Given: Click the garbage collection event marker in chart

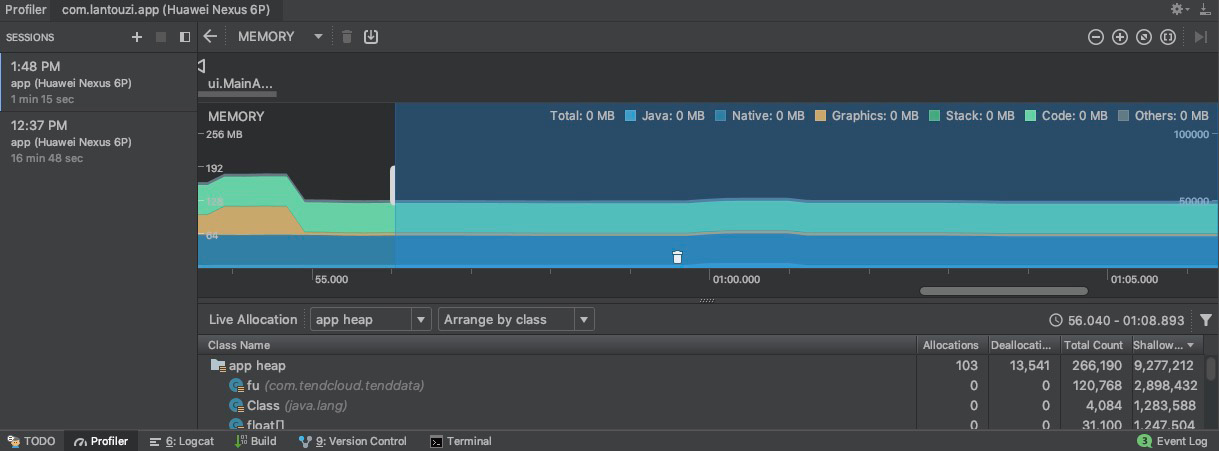Looking at the screenshot, I should (x=677, y=257).
